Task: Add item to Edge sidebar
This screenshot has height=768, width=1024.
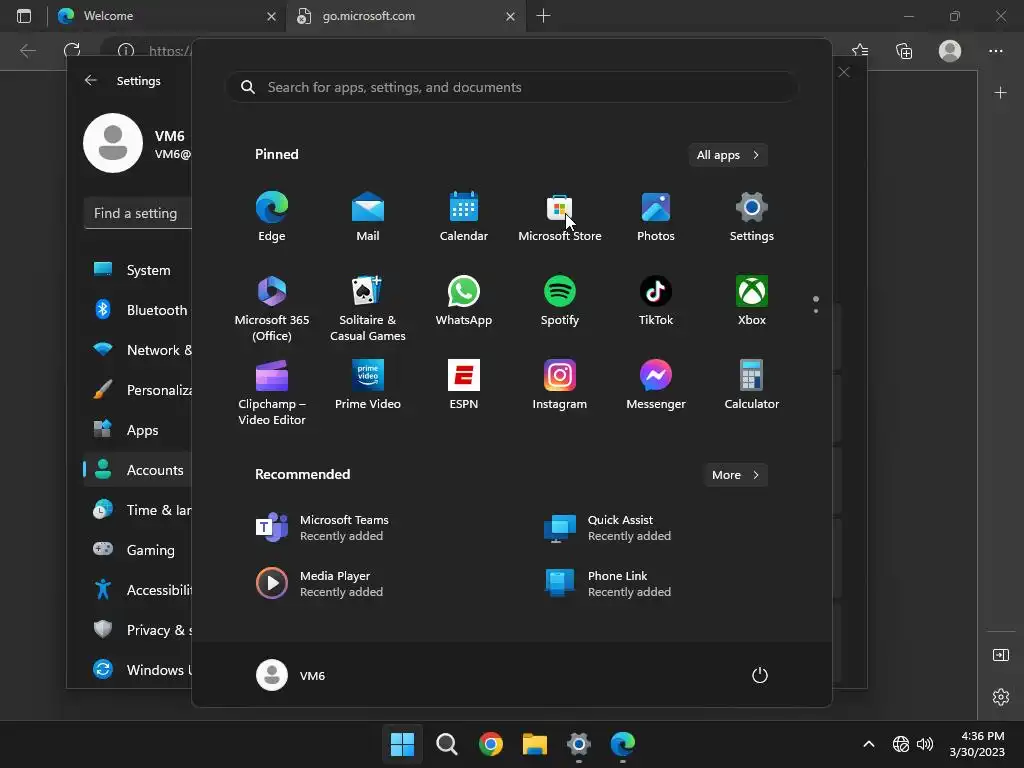Action: [x=1000, y=93]
